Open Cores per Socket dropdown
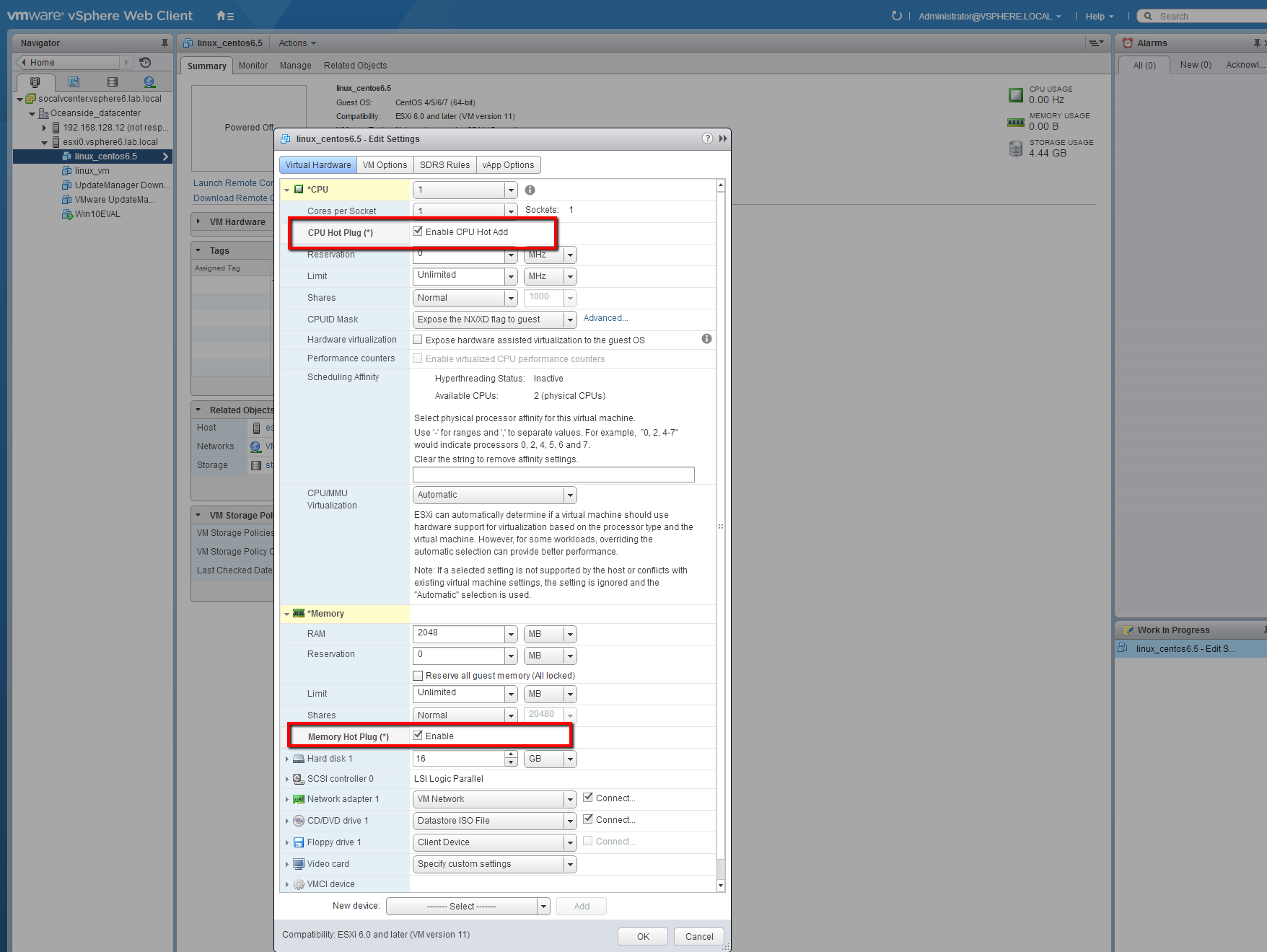 tap(511, 211)
